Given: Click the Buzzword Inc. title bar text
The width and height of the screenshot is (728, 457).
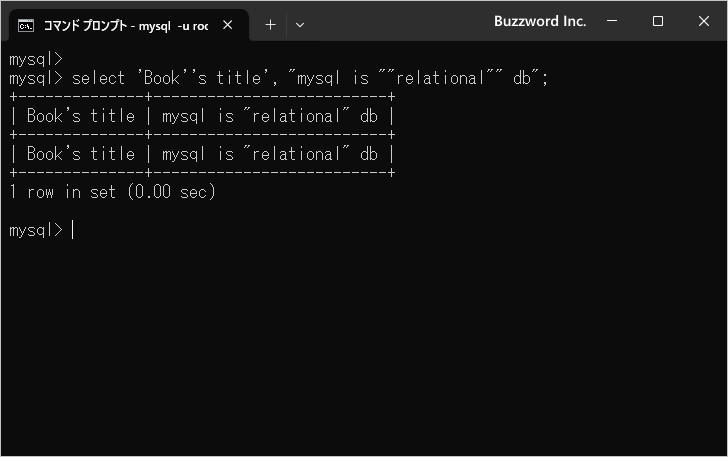Looking at the screenshot, I should 539,22.
